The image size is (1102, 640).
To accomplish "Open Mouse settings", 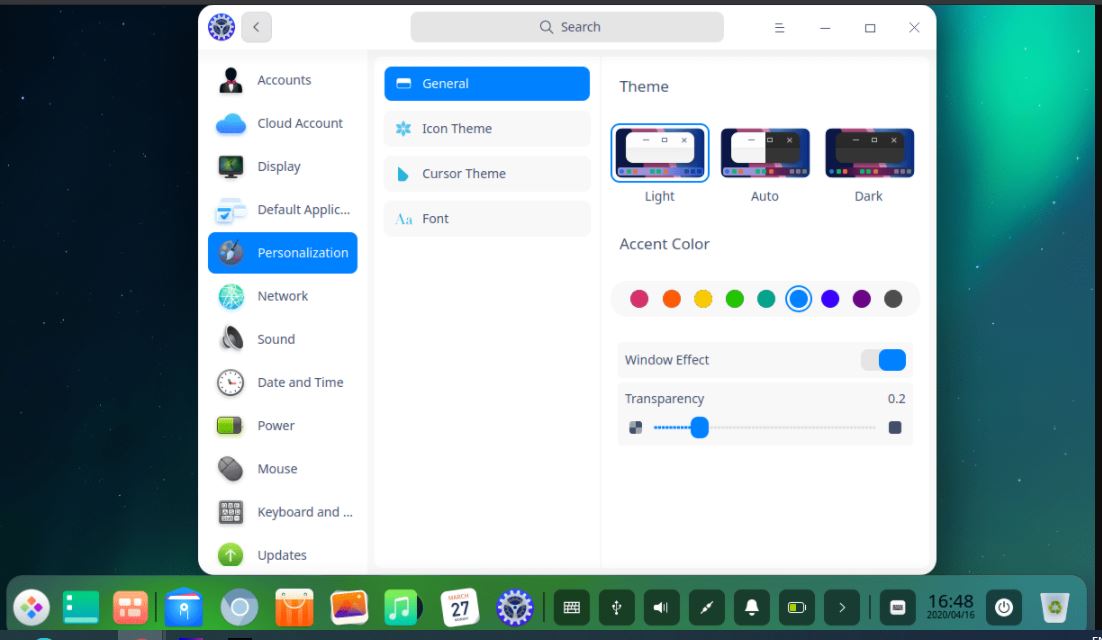I will coord(283,469).
